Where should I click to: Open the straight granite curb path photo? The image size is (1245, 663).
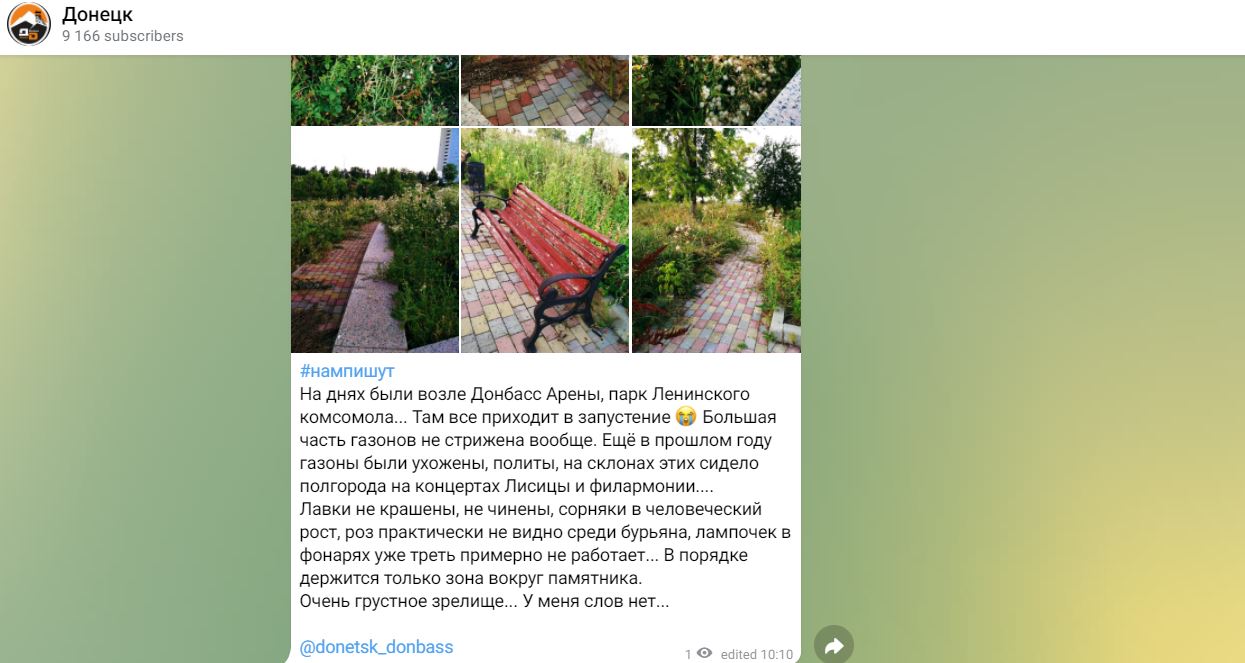click(x=375, y=240)
